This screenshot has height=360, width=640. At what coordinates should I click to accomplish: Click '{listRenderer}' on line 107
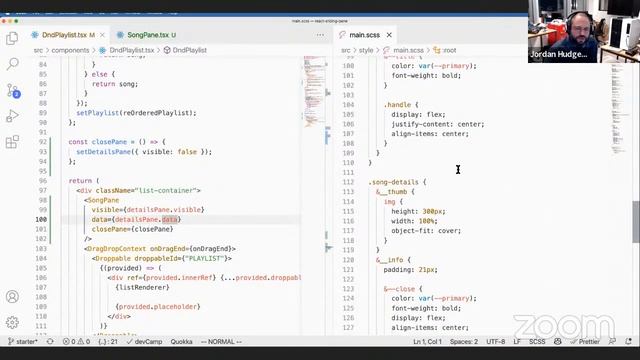pyautogui.click(x=142, y=287)
